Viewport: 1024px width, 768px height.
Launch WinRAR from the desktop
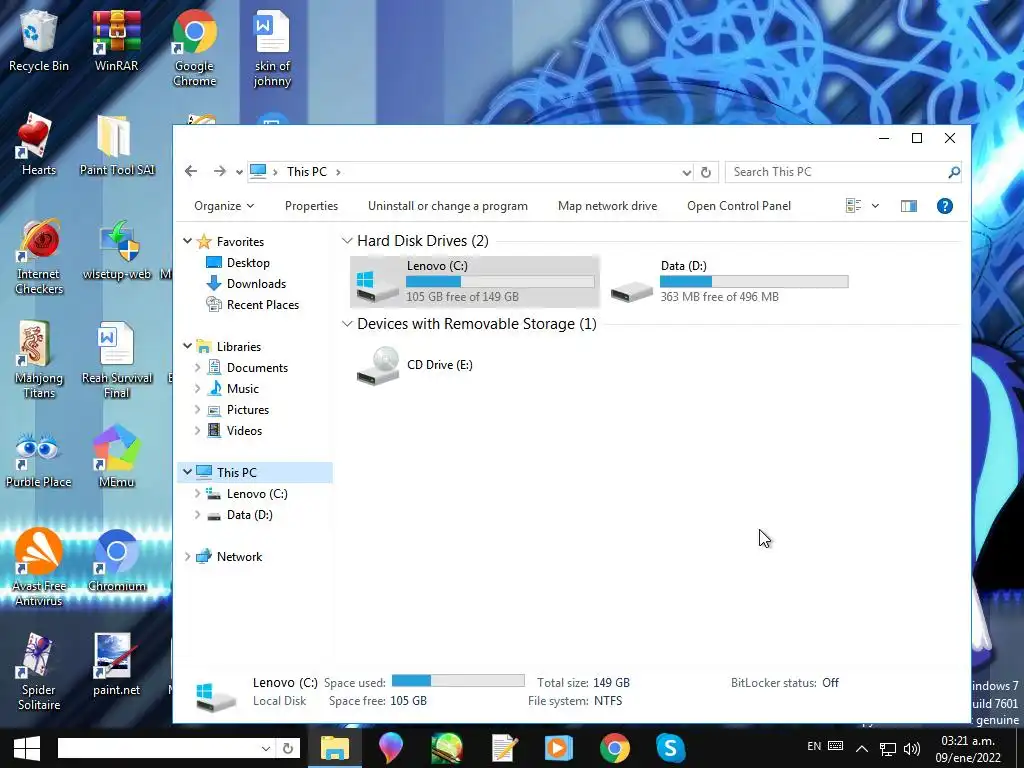point(116,40)
